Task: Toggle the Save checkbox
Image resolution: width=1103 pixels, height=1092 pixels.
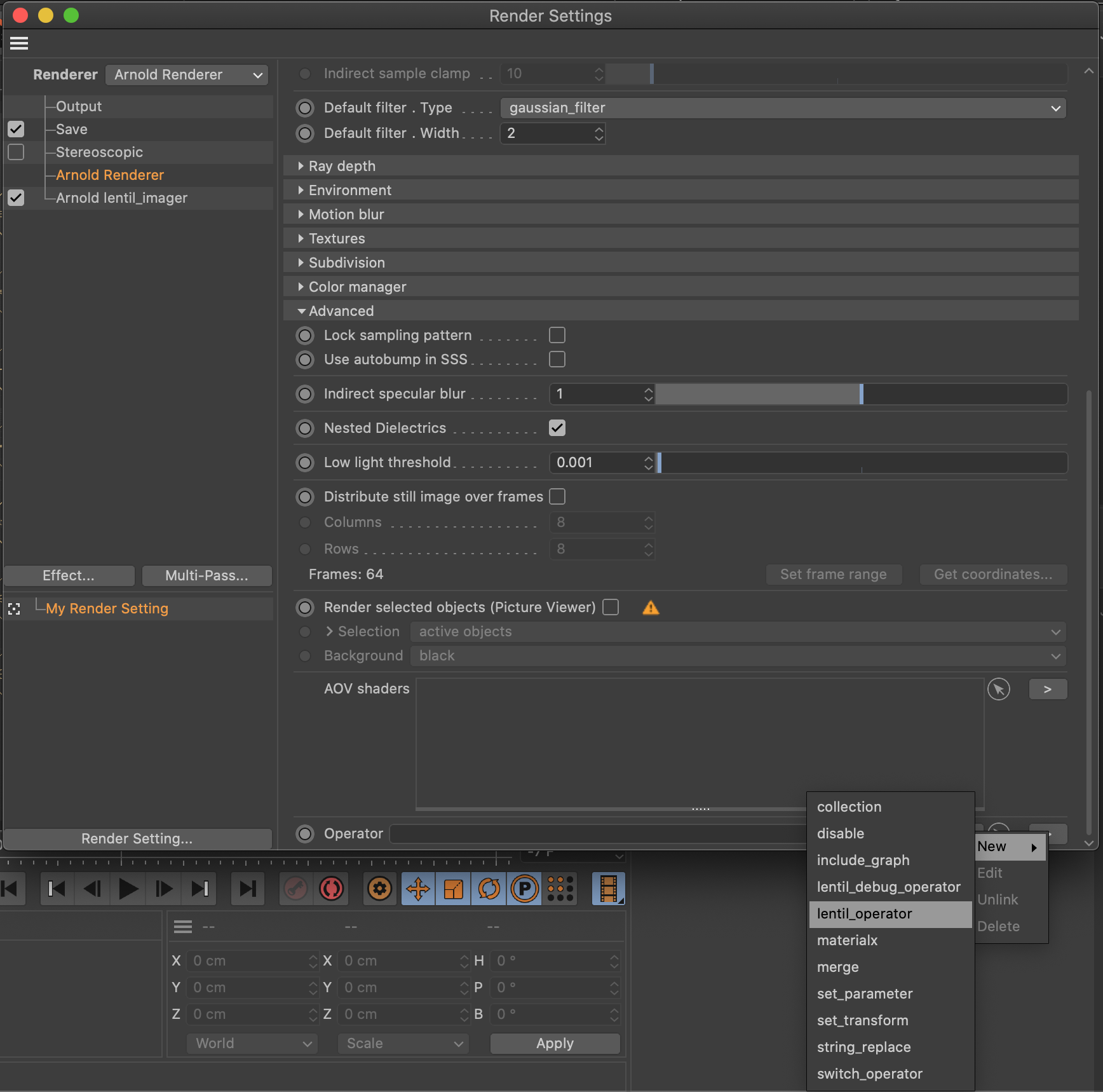Action: 16,129
